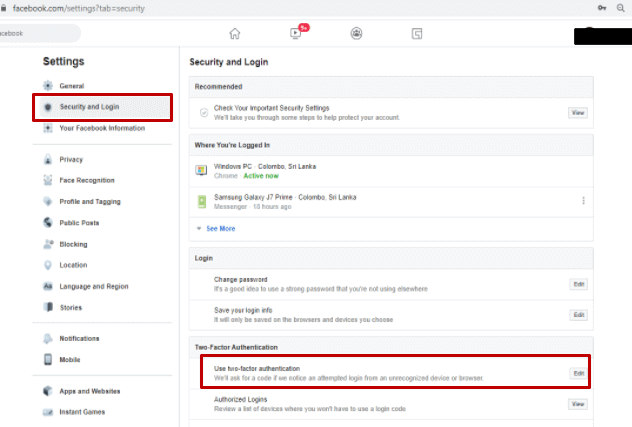Viewport: 632px width, 427px height.
Task: Click the Language and Region icon
Action: point(48,286)
